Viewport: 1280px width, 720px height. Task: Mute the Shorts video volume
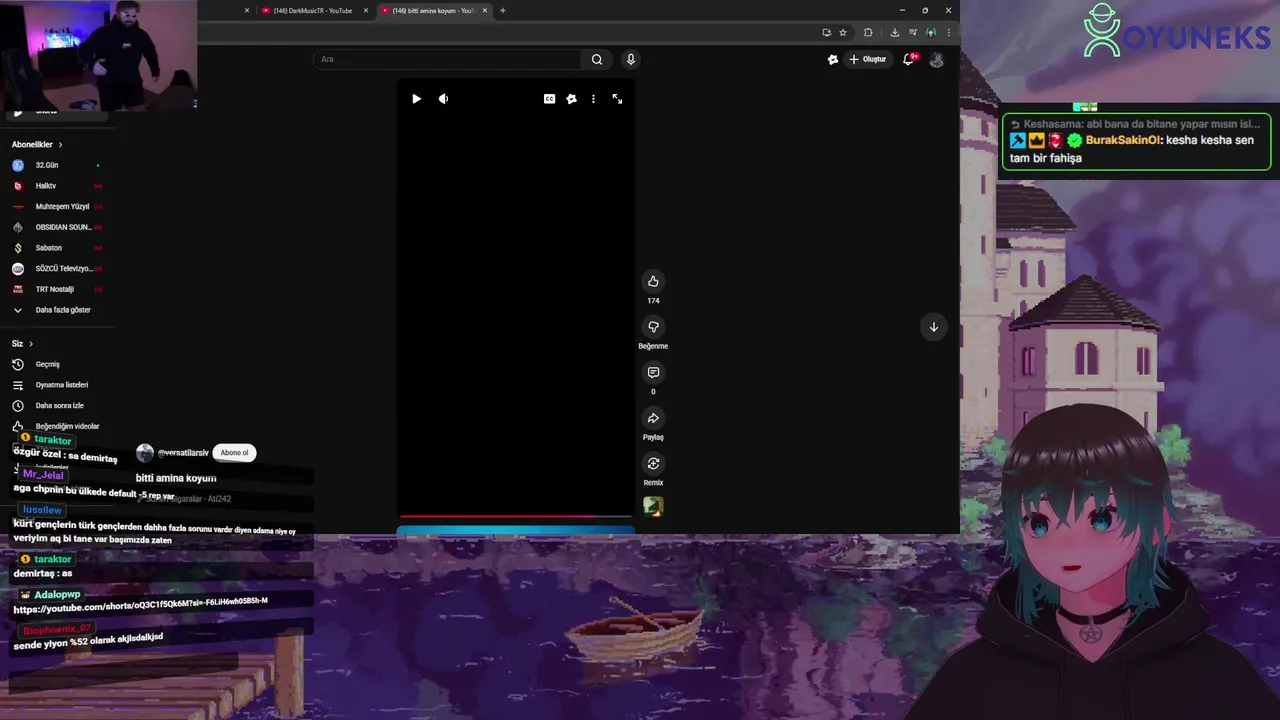pos(443,99)
